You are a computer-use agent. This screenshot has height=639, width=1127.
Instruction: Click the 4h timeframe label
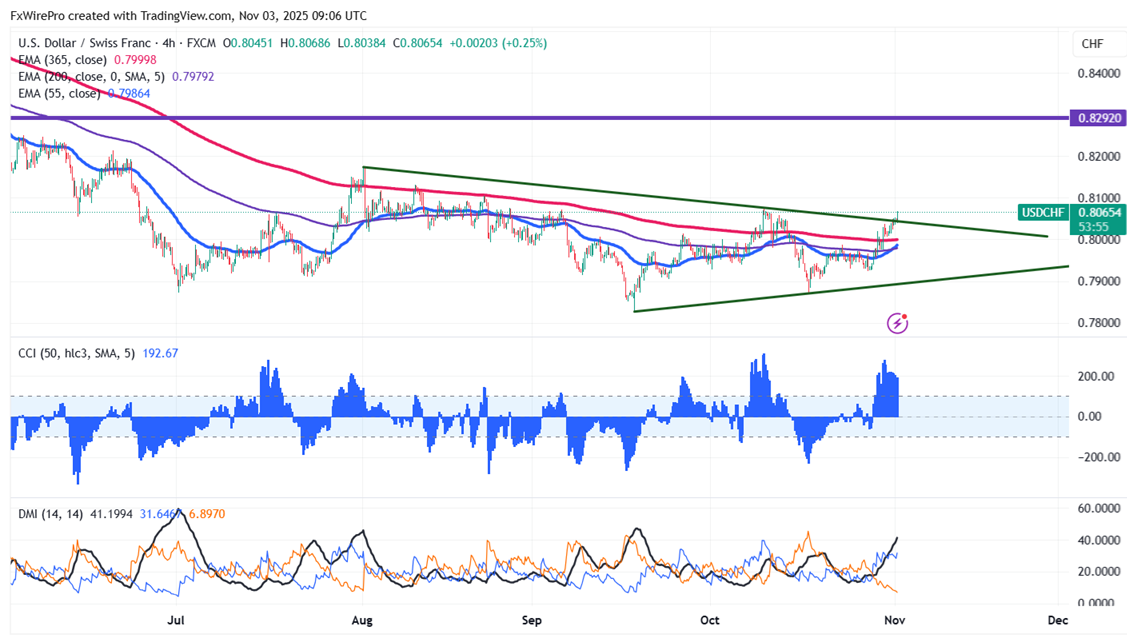pyautogui.click(x=169, y=43)
